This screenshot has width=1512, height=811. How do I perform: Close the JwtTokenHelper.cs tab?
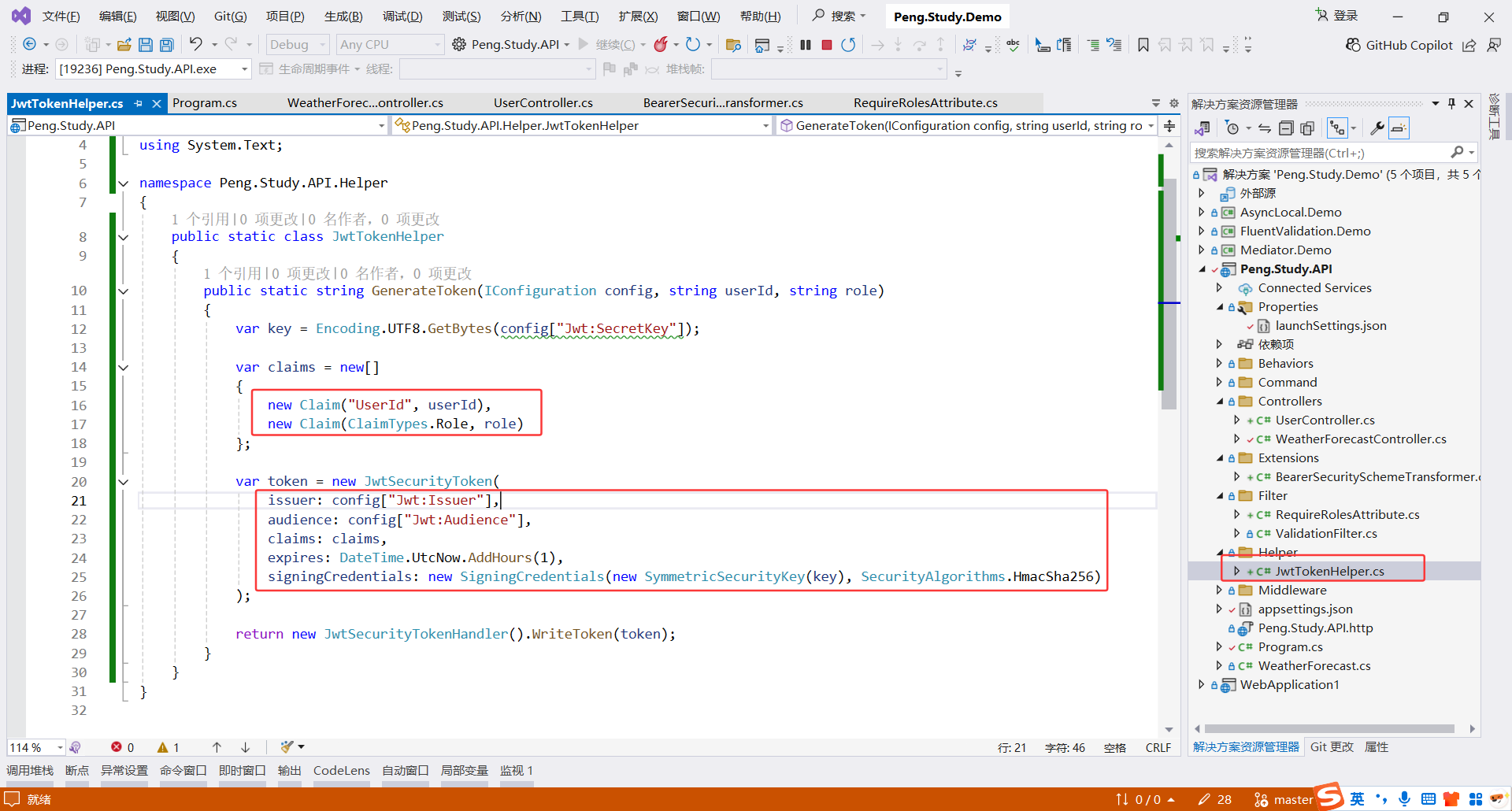[157, 103]
